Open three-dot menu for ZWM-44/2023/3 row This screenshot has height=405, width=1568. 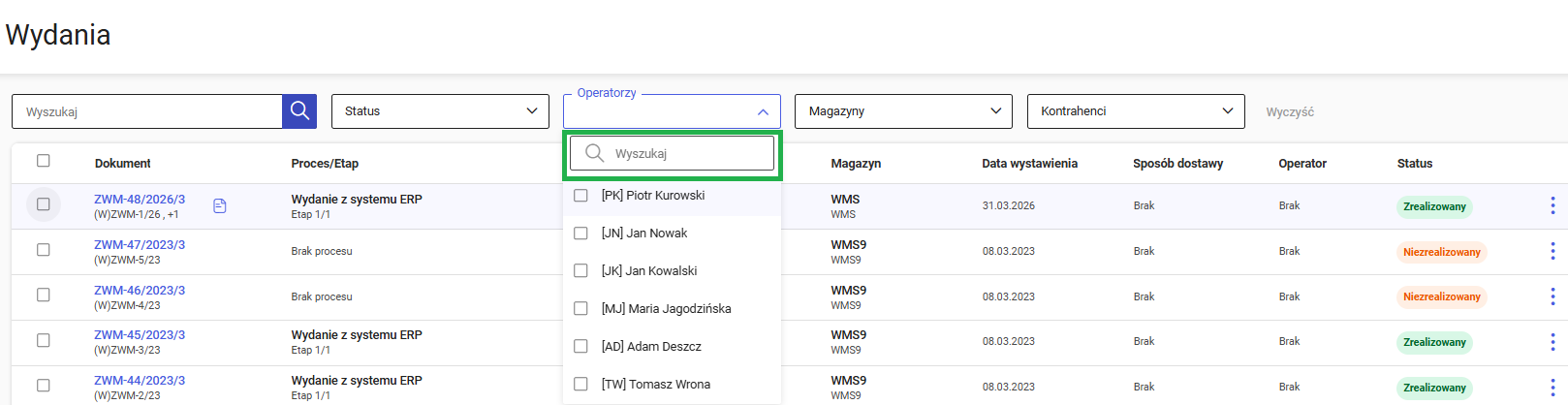pos(1552,387)
